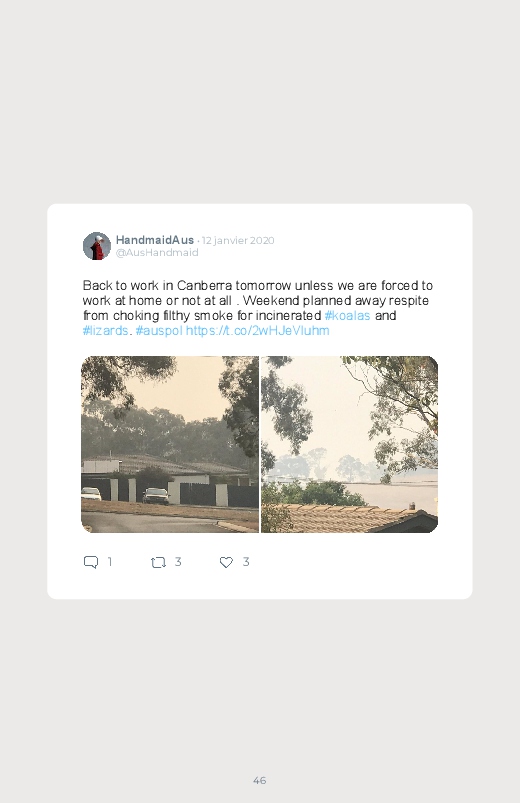The image size is (520, 803).
Task: Click the page number 46
Action: coord(260,780)
